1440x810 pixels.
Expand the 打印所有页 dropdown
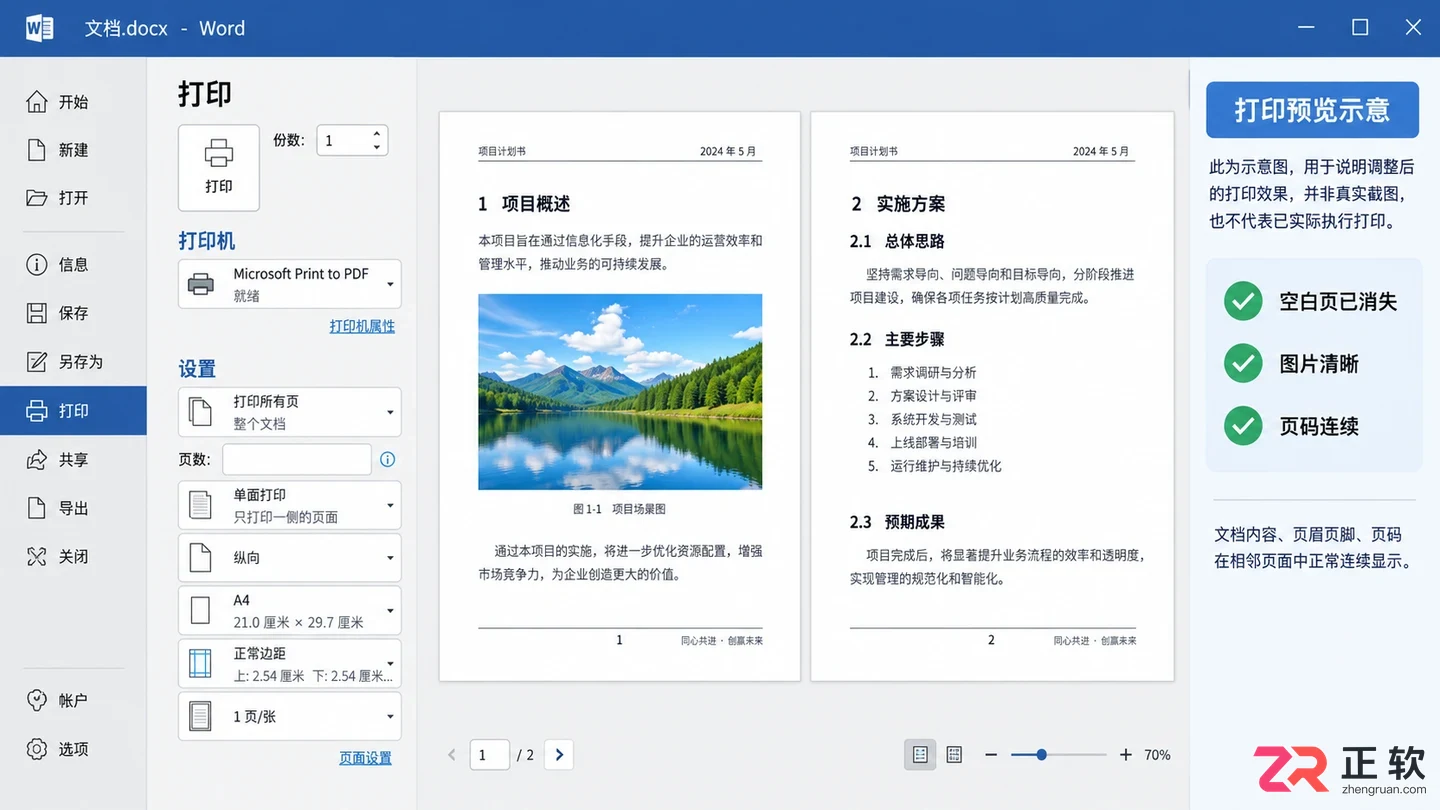pyautogui.click(x=290, y=412)
